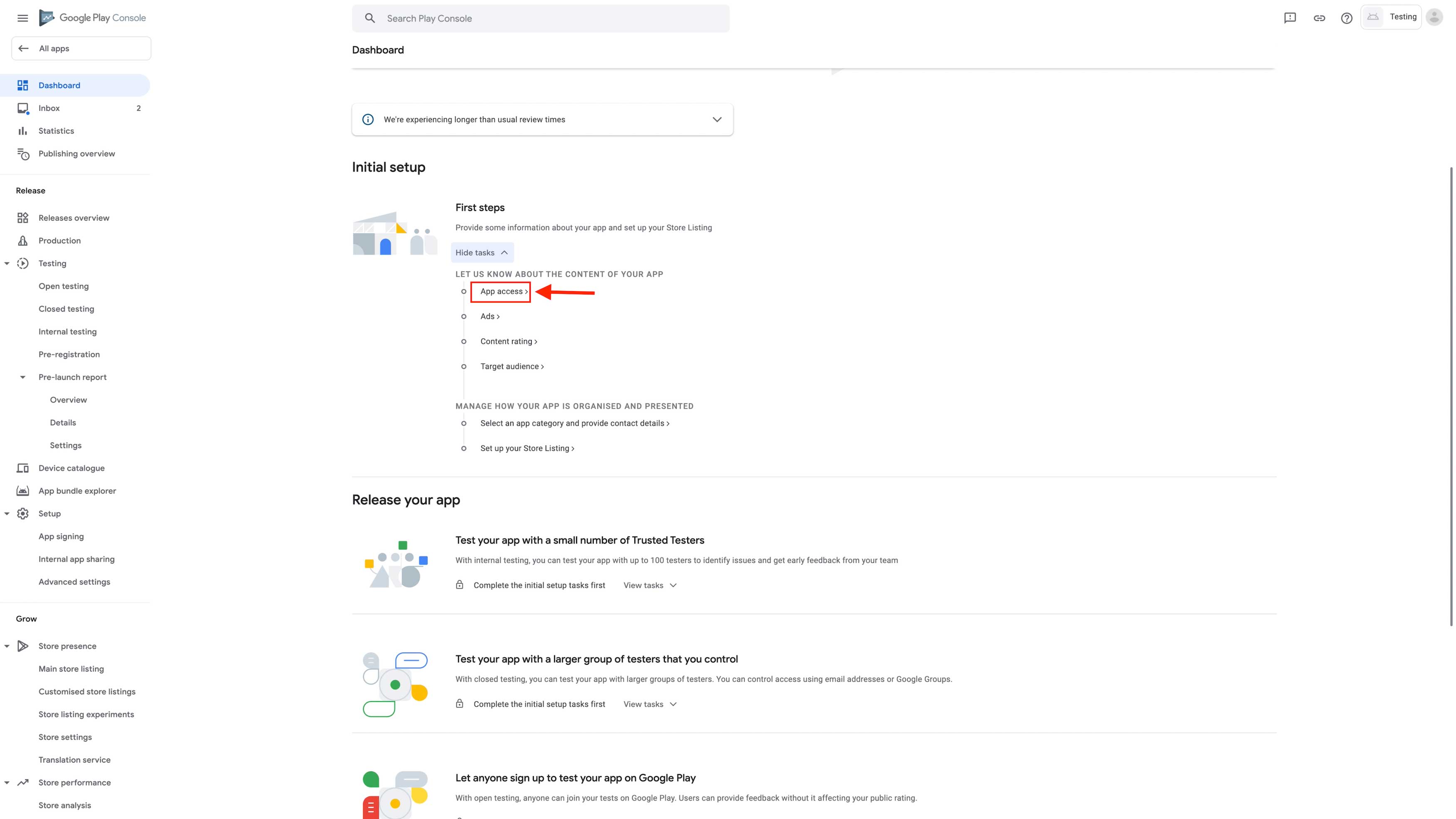Open the hamburger navigation menu icon
1456x819 pixels.
22,18
